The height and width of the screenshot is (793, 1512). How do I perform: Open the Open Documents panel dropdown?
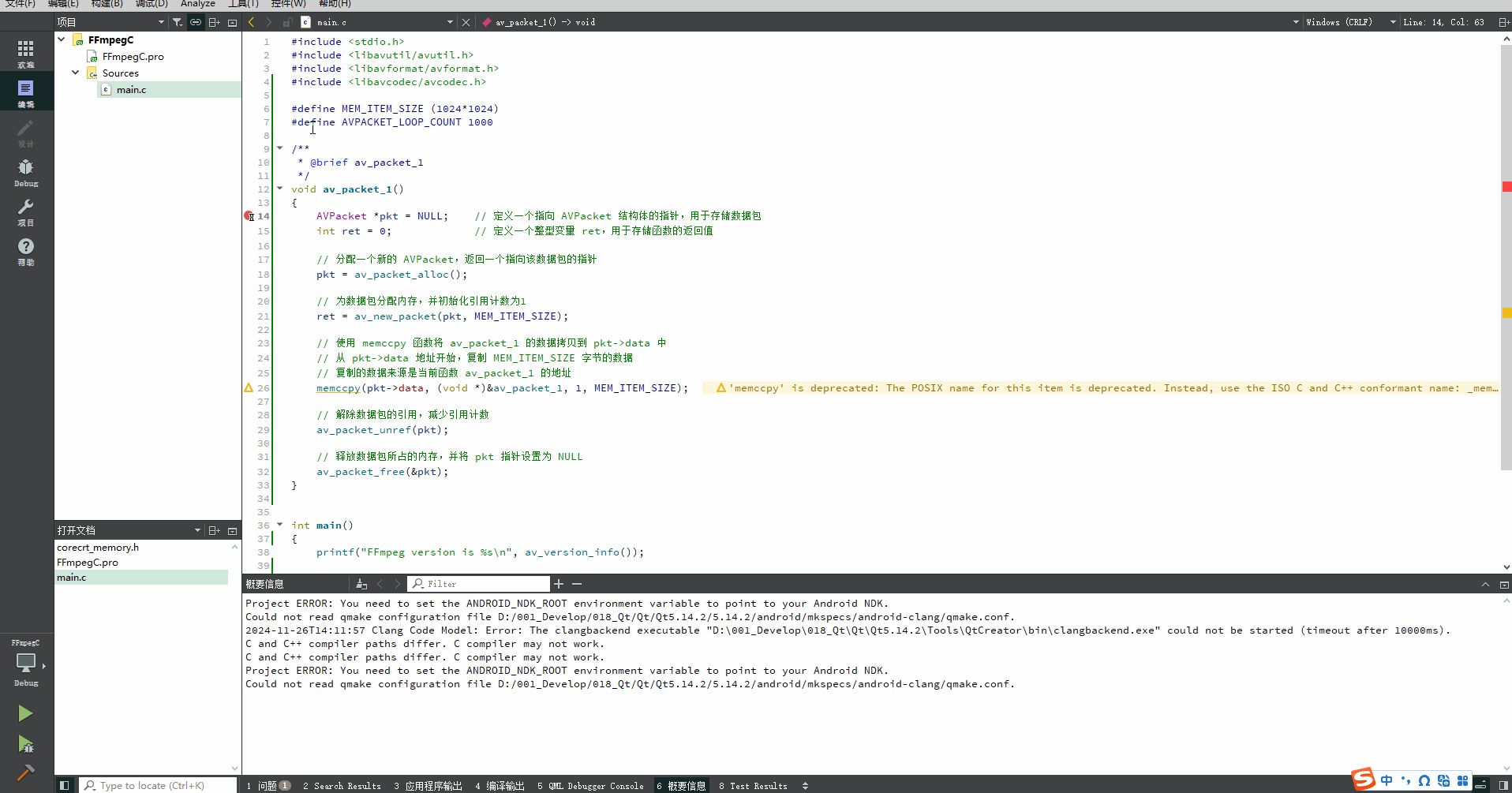197,530
